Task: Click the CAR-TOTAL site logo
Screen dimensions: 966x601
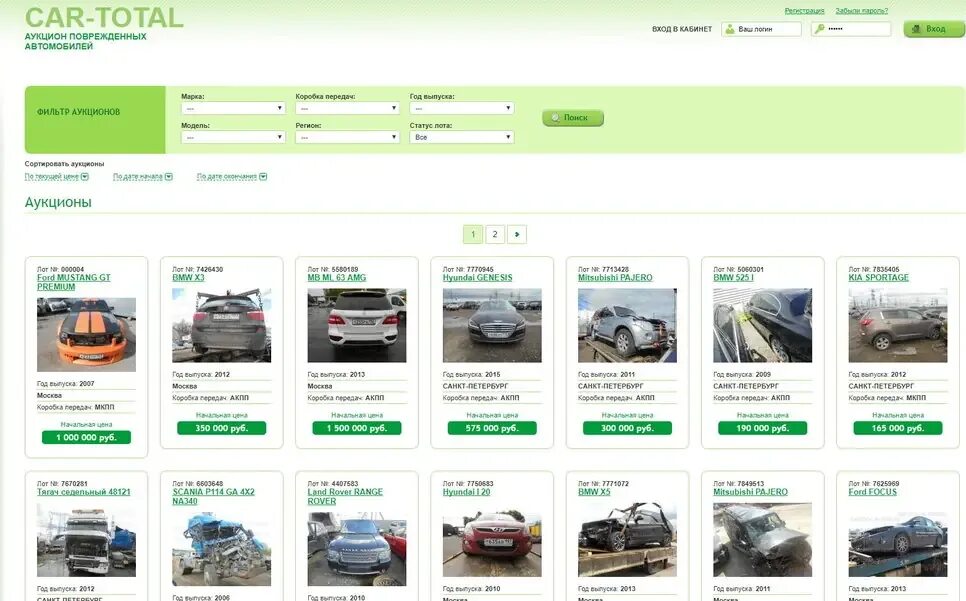Action: click(104, 17)
